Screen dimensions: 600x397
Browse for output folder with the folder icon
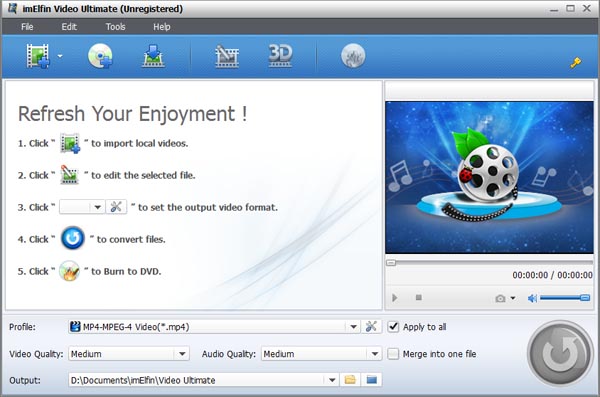pyautogui.click(x=350, y=380)
